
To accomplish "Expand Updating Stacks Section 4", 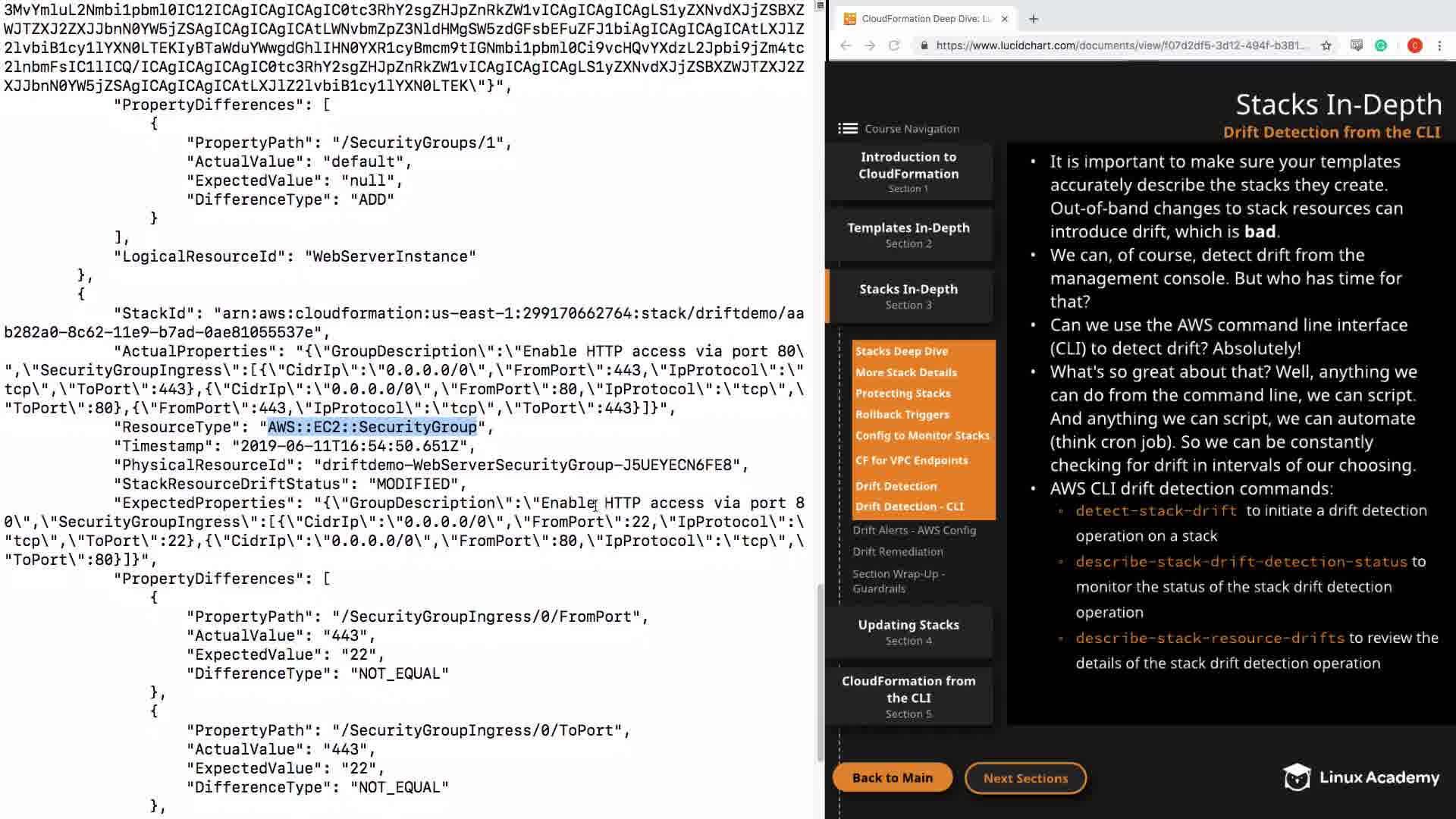I will click(x=908, y=632).
